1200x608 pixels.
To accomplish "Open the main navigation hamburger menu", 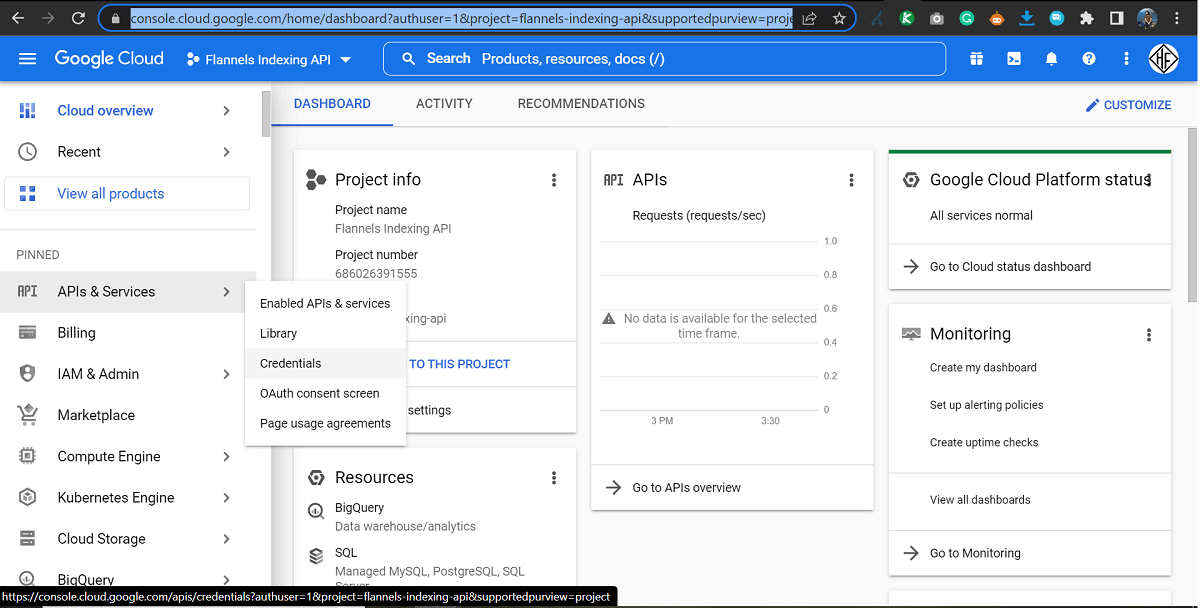I will pos(27,59).
